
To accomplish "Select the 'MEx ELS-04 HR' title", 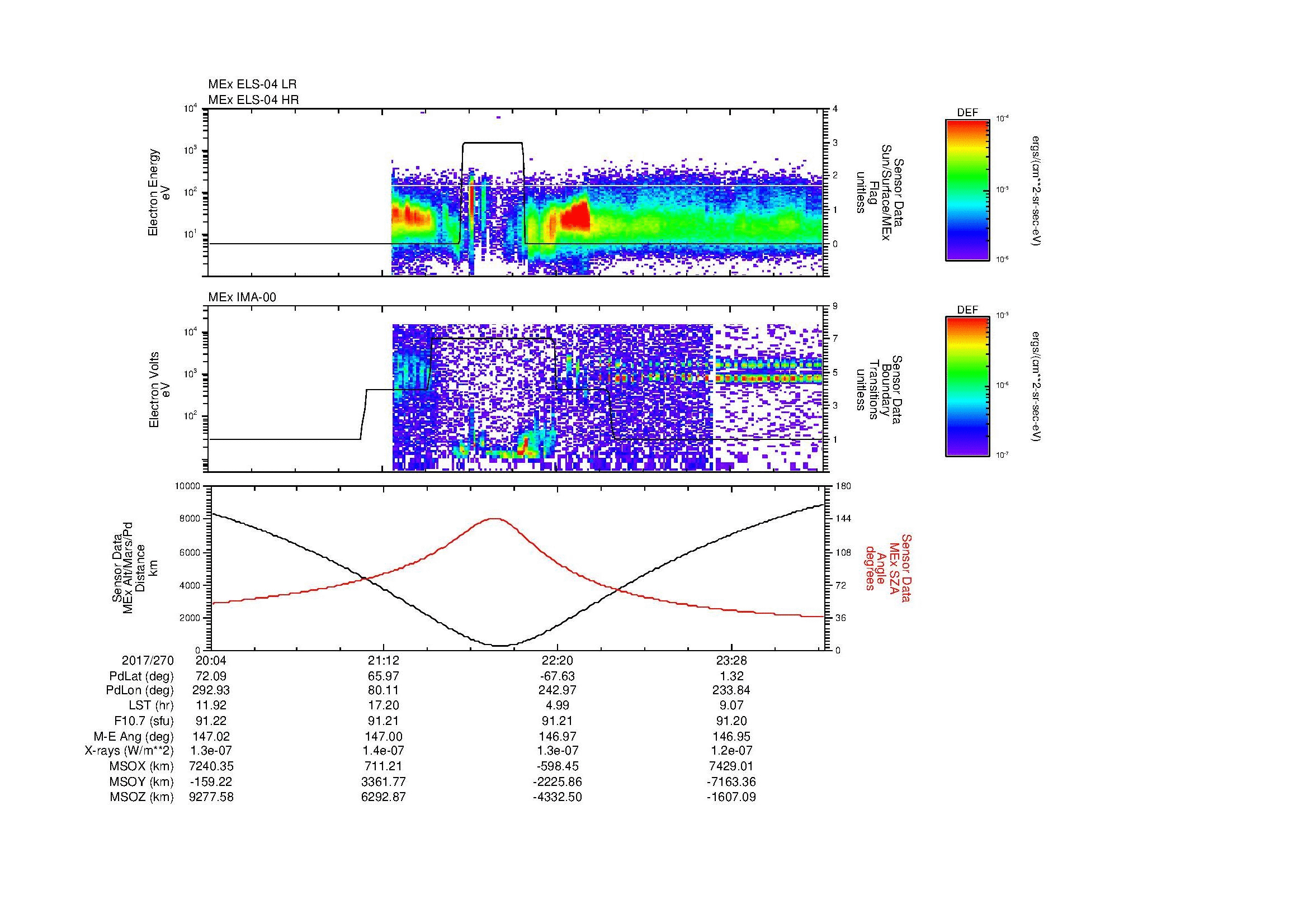I will coord(253,100).
